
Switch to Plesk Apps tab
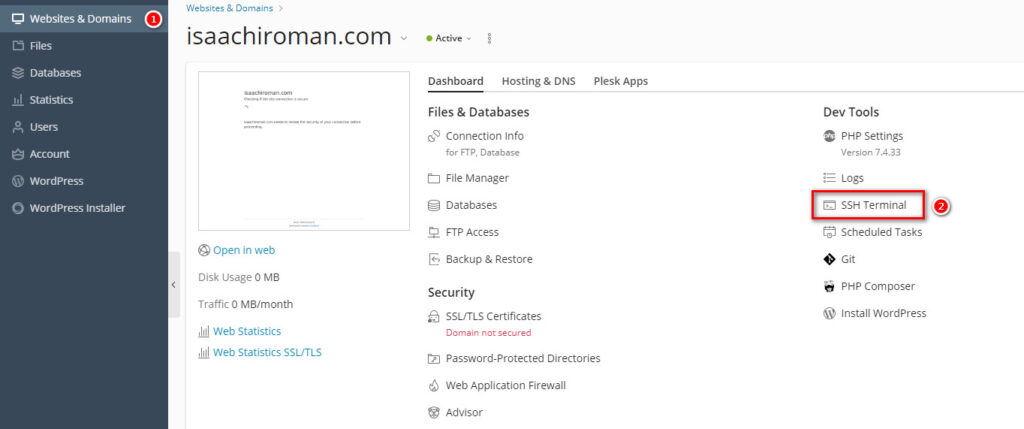pyautogui.click(x=620, y=82)
